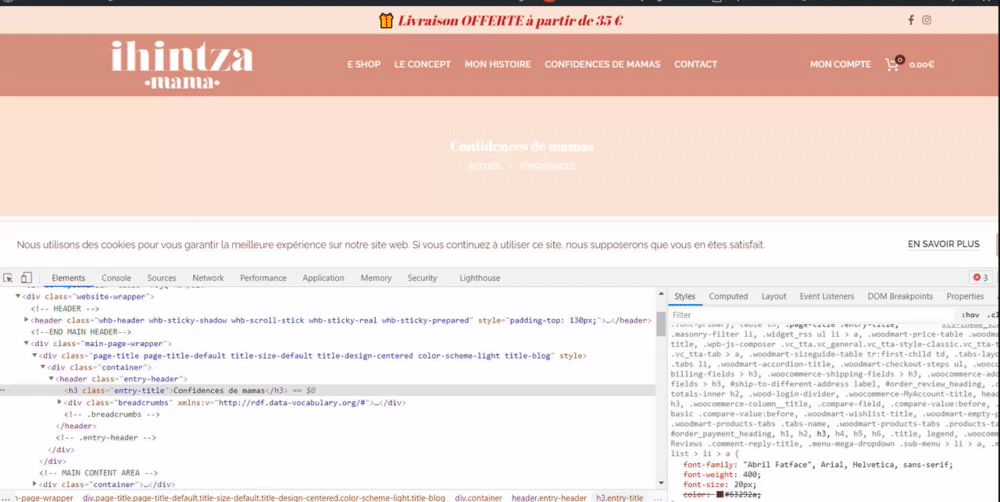Click the Elements panel scroll-down arrow

[661, 484]
